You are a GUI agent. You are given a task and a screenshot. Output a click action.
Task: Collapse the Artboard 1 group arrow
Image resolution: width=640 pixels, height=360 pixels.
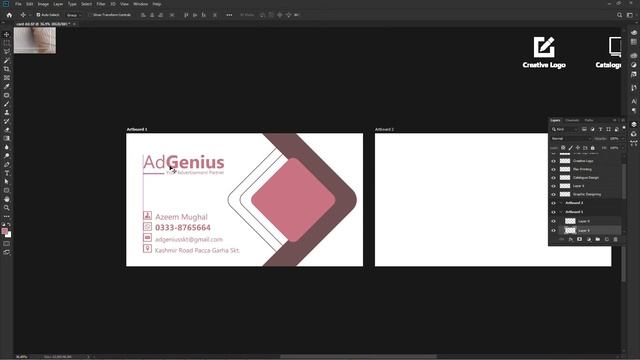coord(562,212)
